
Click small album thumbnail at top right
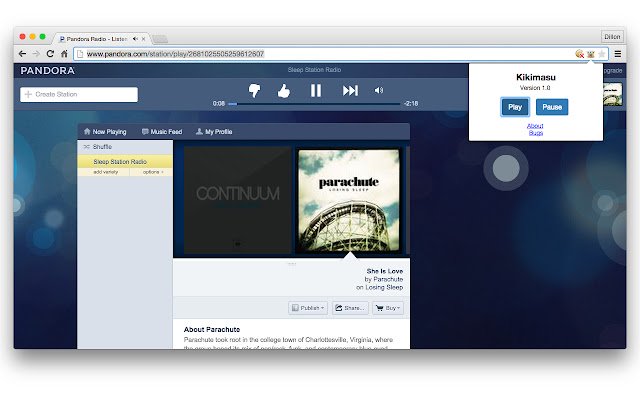point(613,94)
